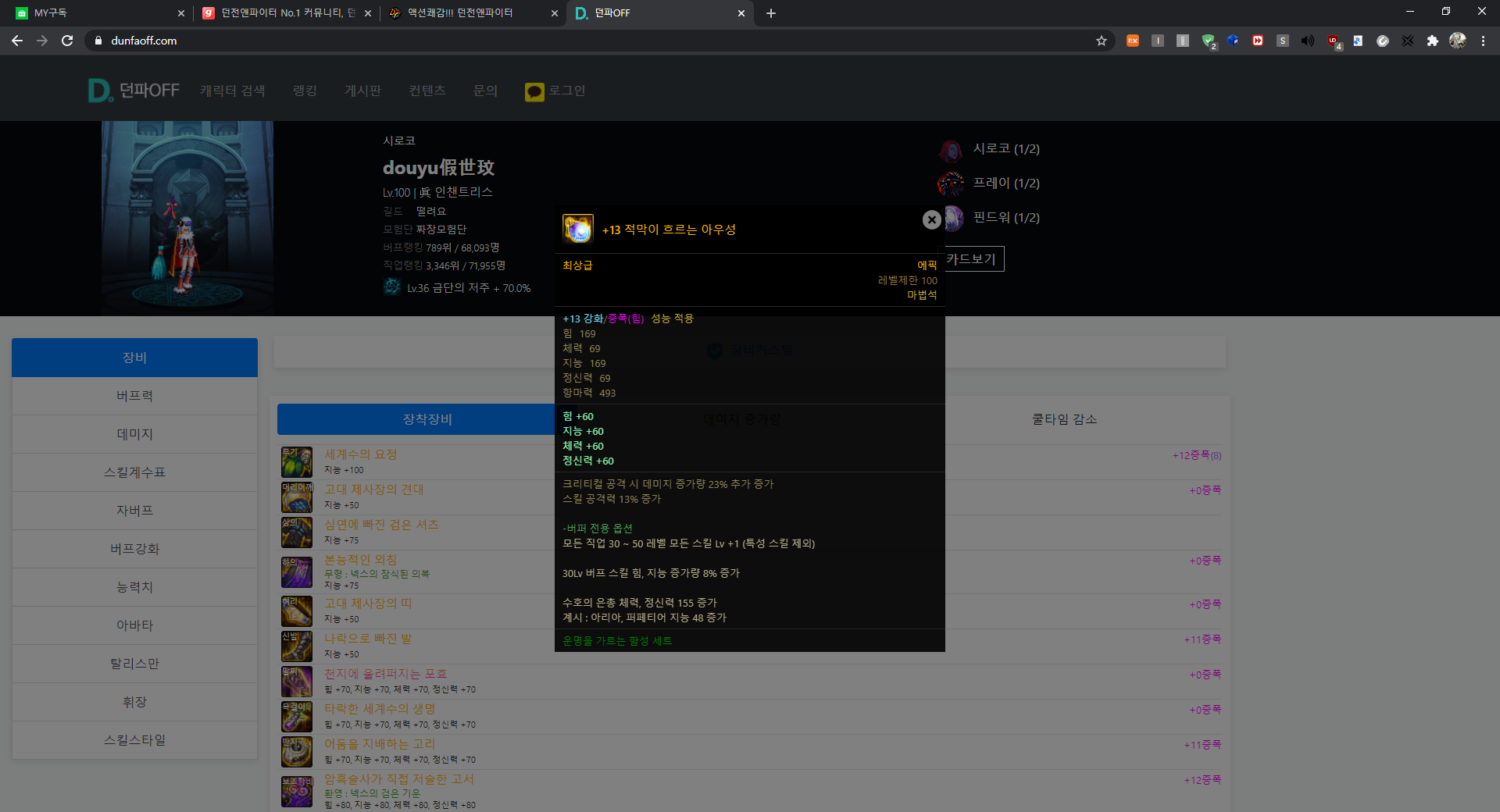Viewport: 1500px width, 812px height.
Task: Click the 시로코 raid boss icon
Action: [x=951, y=150]
